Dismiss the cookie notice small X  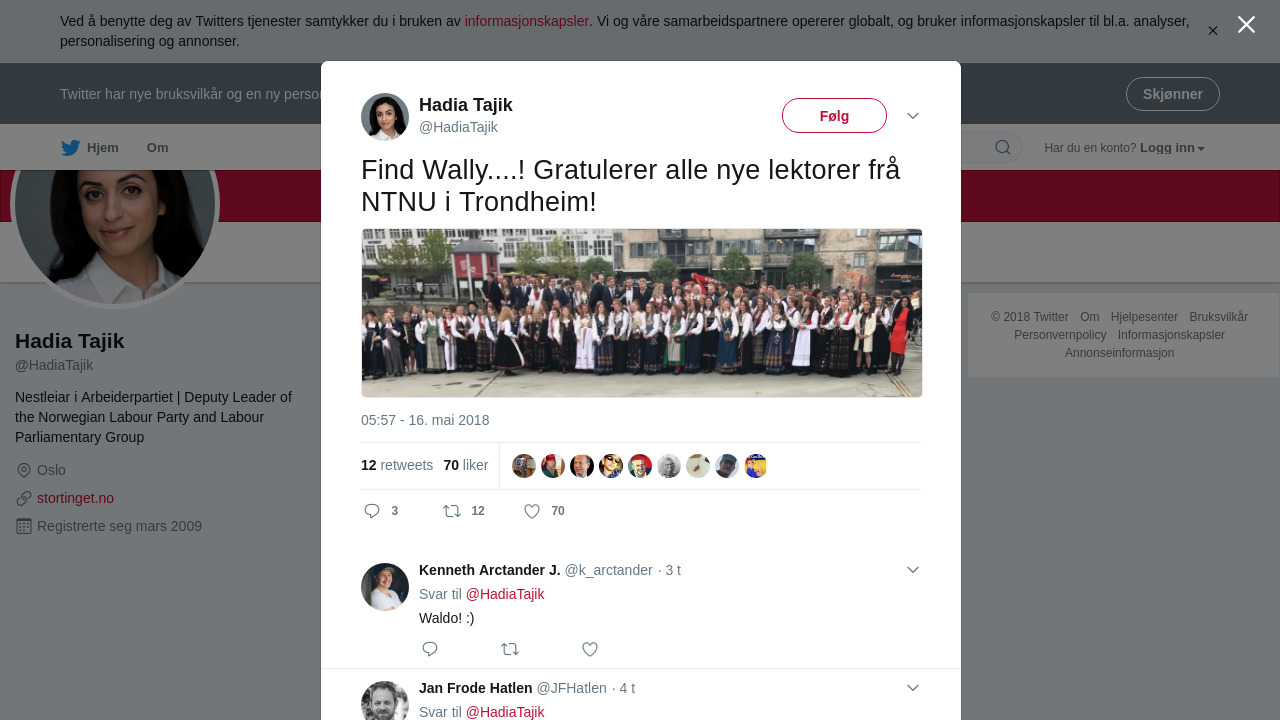pyautogui.click(x=1213, y=31)
